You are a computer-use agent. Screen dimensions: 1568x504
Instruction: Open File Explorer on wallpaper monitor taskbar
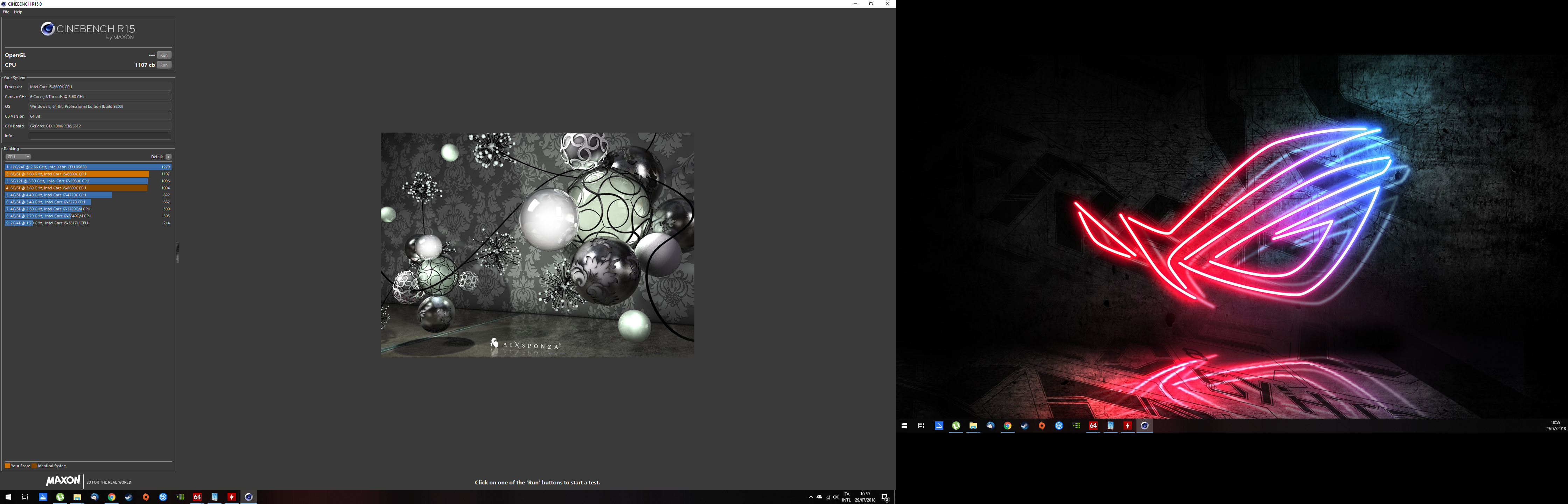pyautogui.click(x=973, y=426)
